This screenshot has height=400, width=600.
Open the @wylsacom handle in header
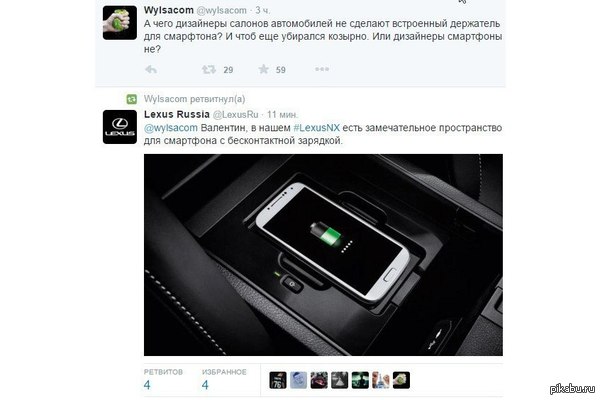[x=222, y=11]
